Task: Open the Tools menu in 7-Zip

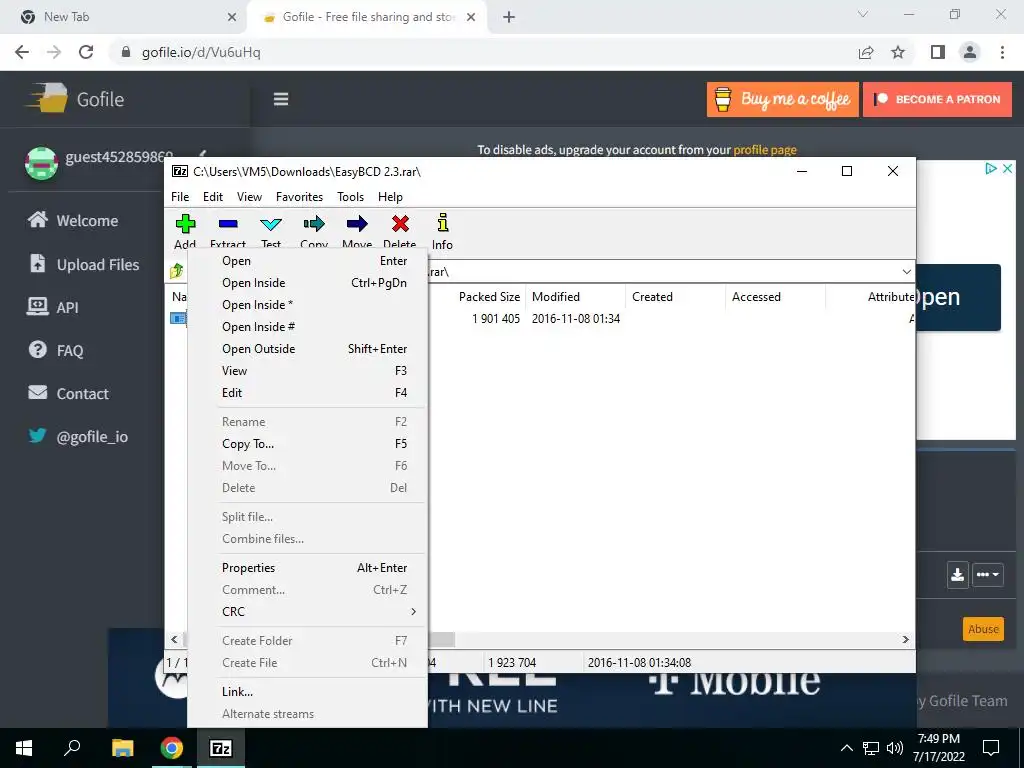Action: coord(351,197)
